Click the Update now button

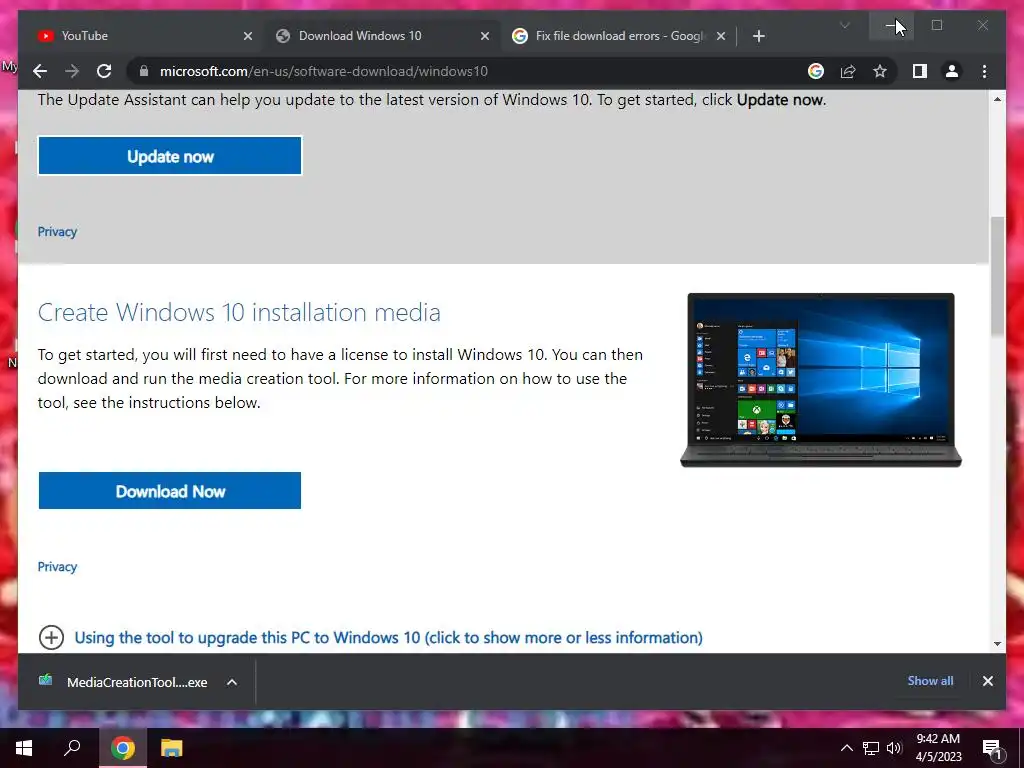[x=170, y=155]
